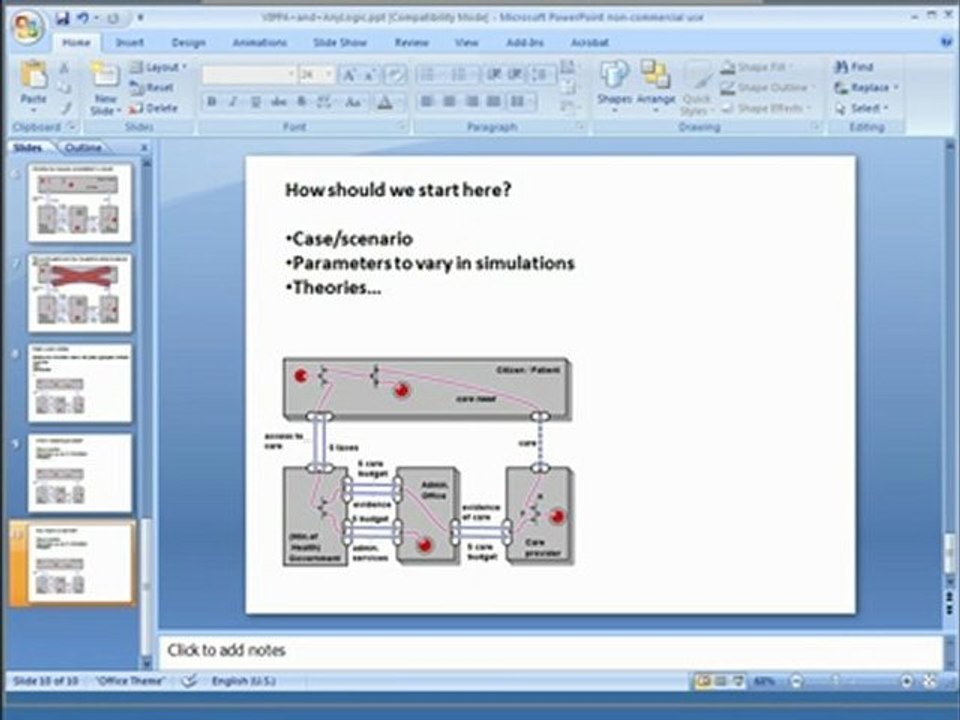Start Slide Show from status bar
960x720 pixels.
(738, 681)
